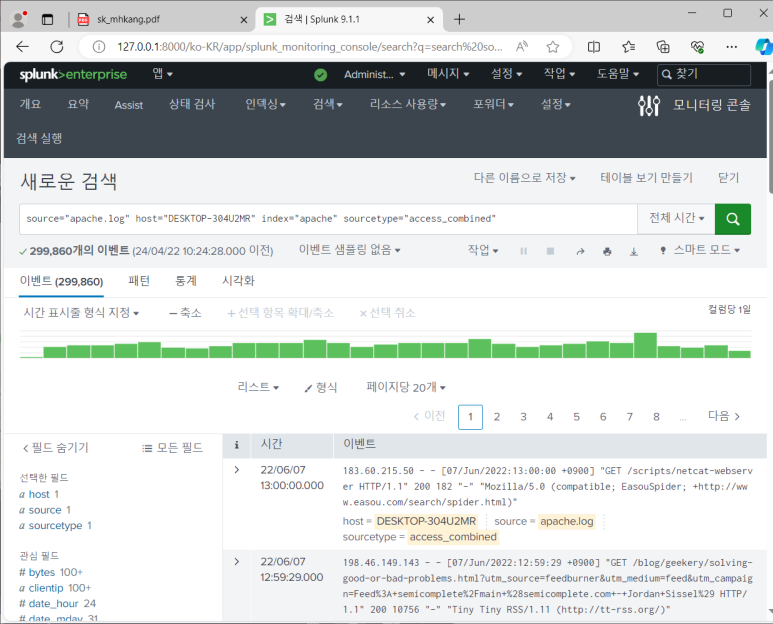This screenshot has height=624, width=773.
Task: Share the search job with arrow icon
Action: point(580,251)
